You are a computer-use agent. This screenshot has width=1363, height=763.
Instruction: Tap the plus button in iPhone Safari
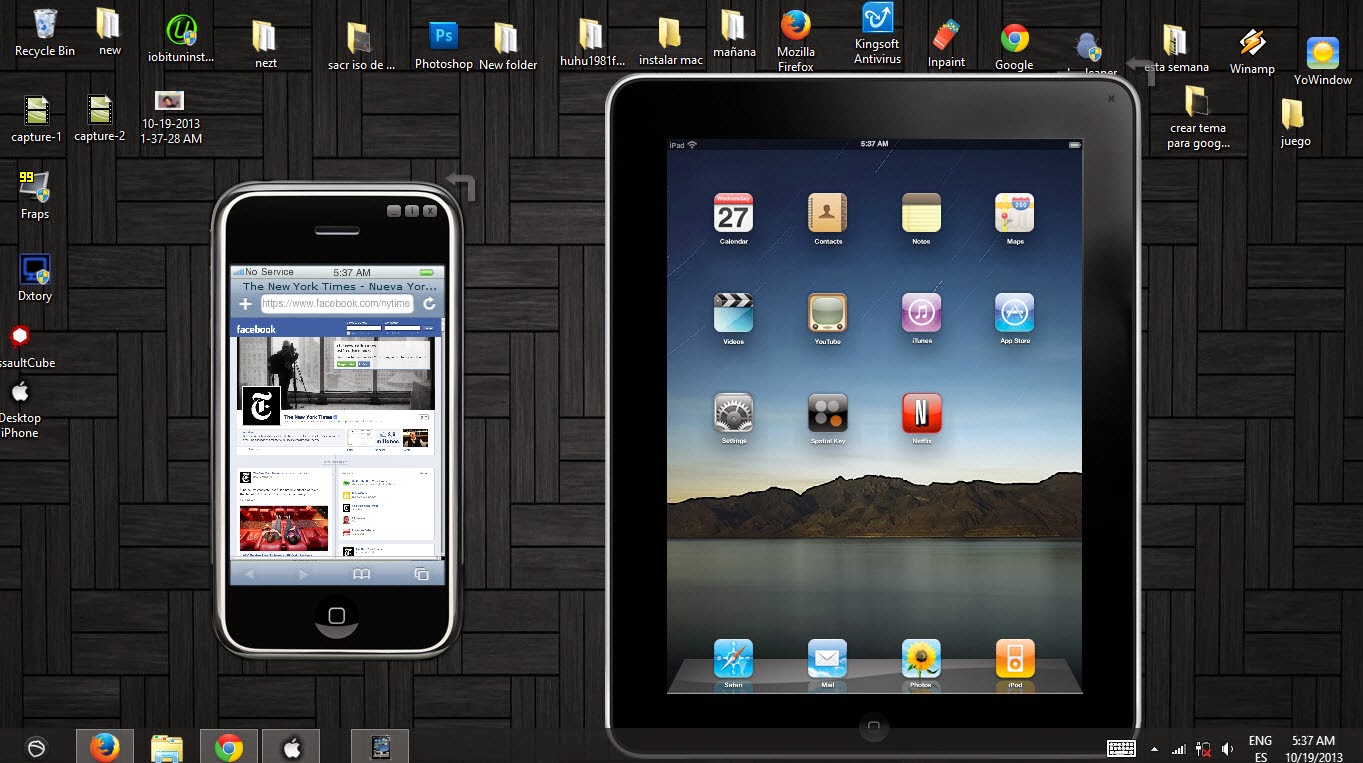(x=245, y=304)
